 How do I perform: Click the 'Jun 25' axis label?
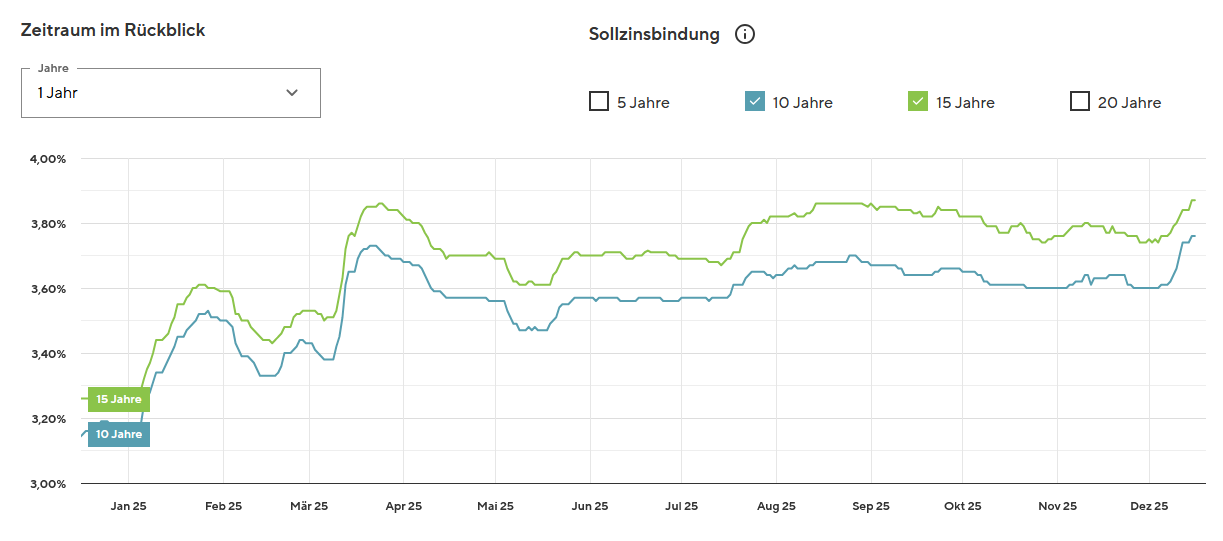click(590, 506)
